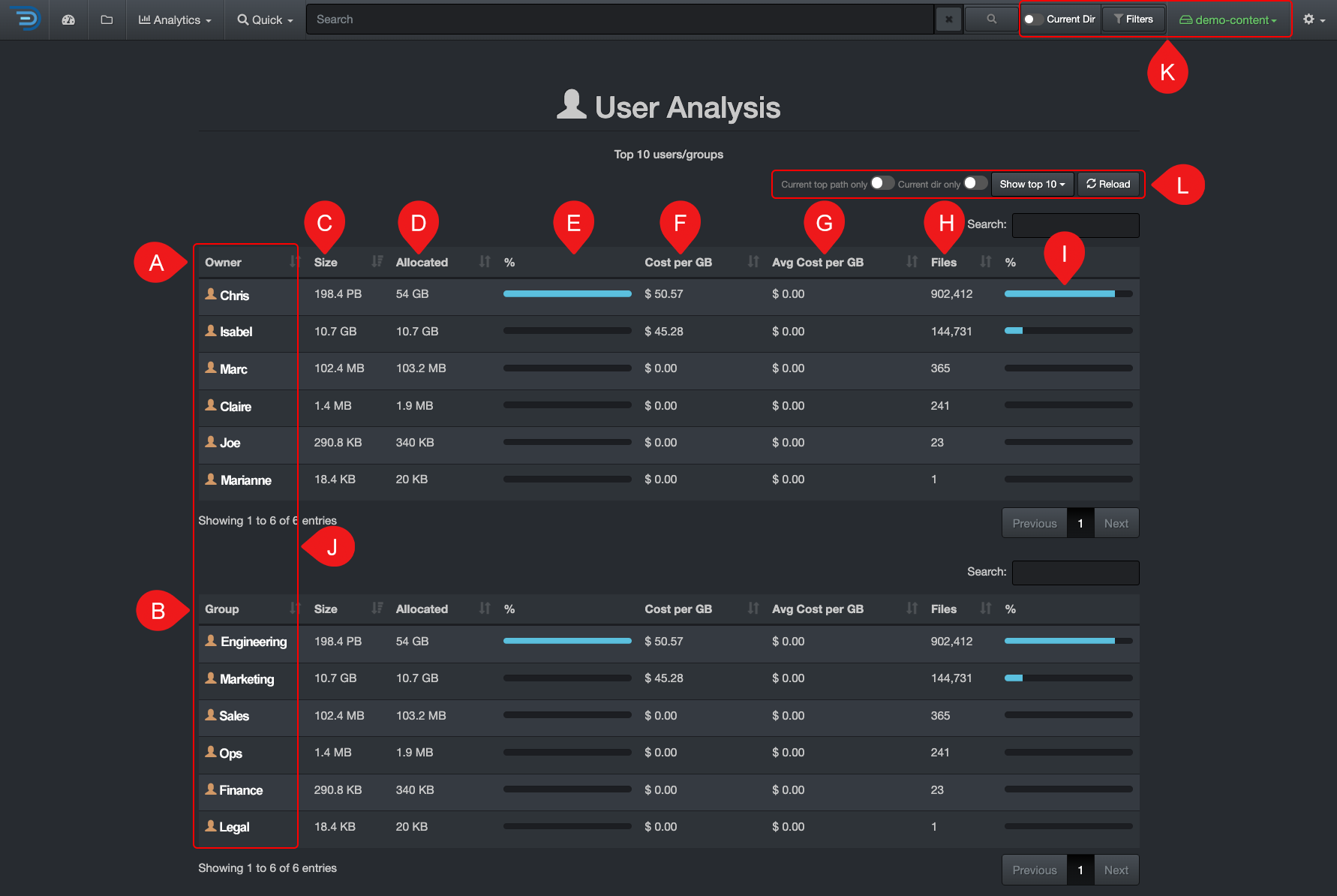
Task: Enable the Current dir only toggle
Action: click(976, 182)
